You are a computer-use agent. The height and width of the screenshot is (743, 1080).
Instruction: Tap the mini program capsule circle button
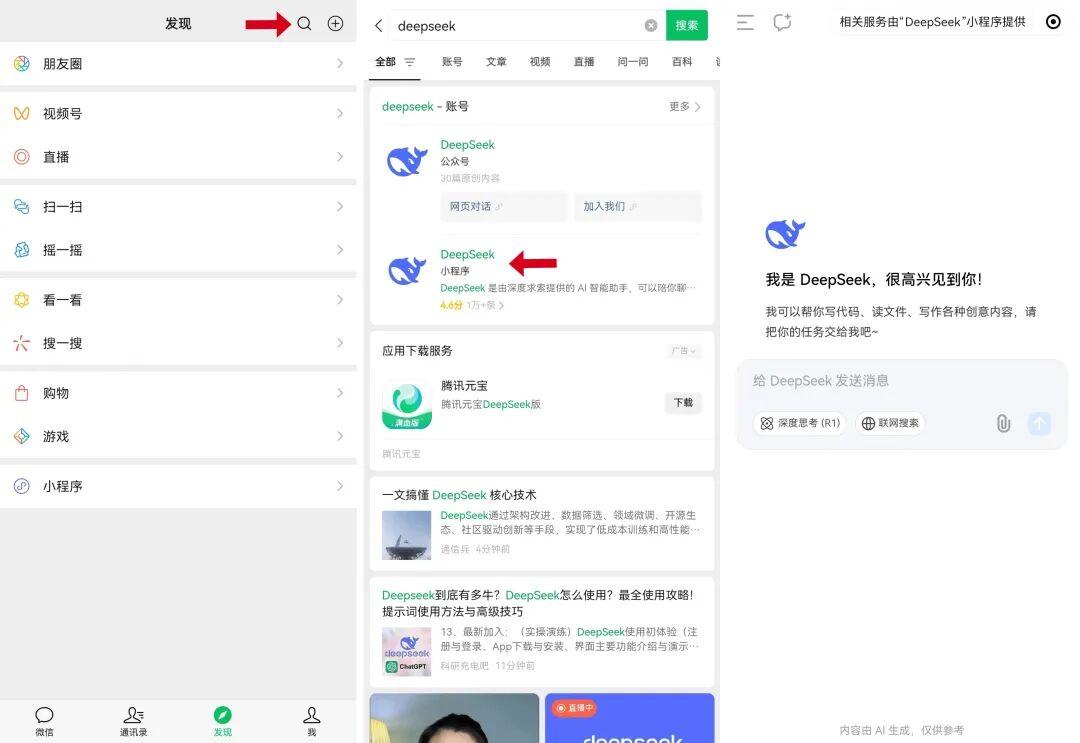pos(1053,22)
